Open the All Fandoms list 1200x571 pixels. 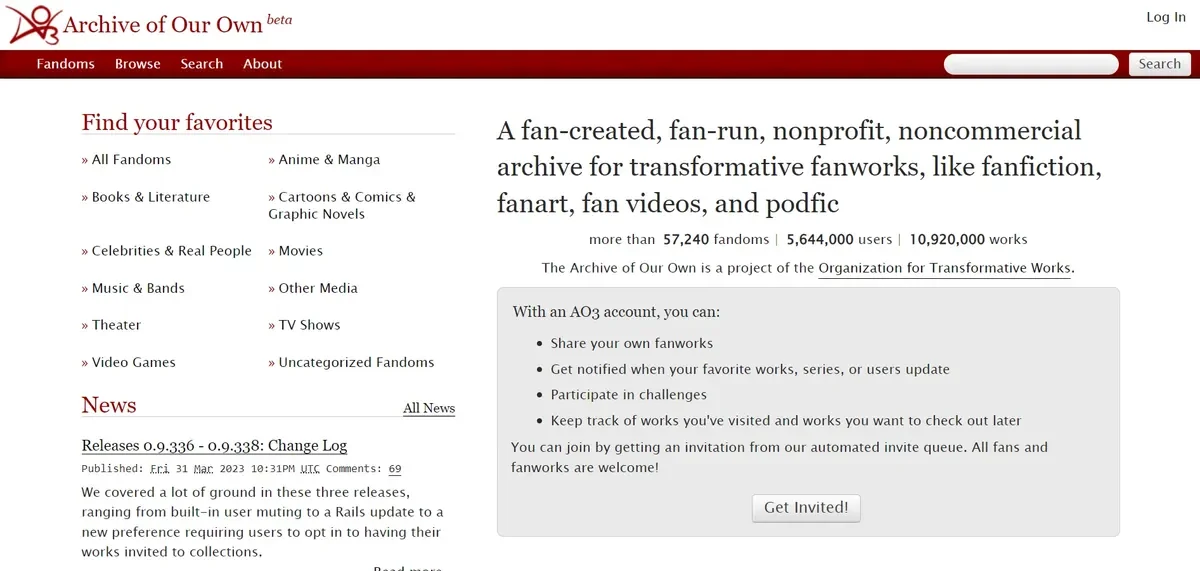(131, 159)
